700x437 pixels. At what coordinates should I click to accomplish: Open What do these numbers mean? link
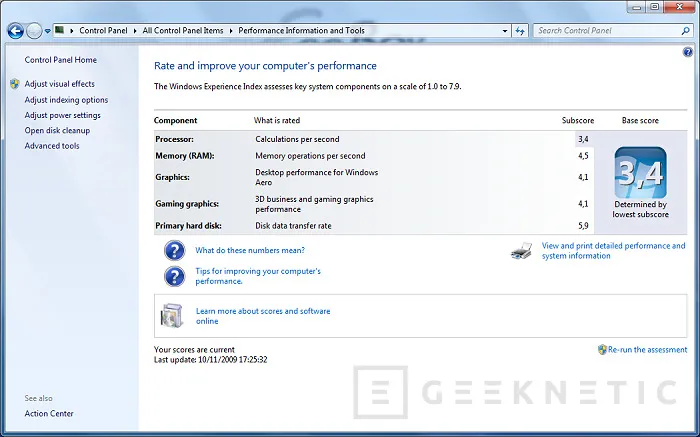pos(250,250)
